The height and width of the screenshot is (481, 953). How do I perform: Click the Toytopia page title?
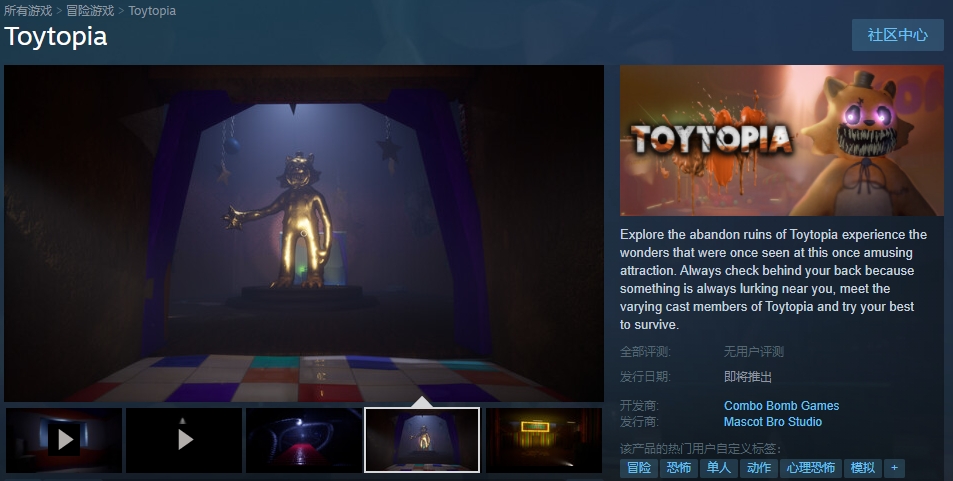click(x=56, y=36)
